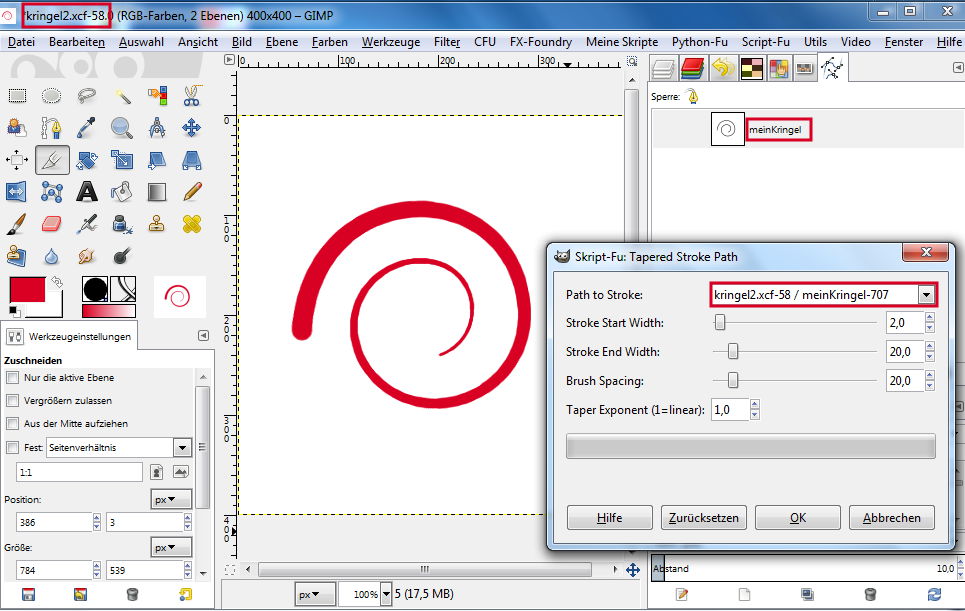Select the meinKringel path thumbnail
Screen dimensions: 965x611
[x=727, y=129]
